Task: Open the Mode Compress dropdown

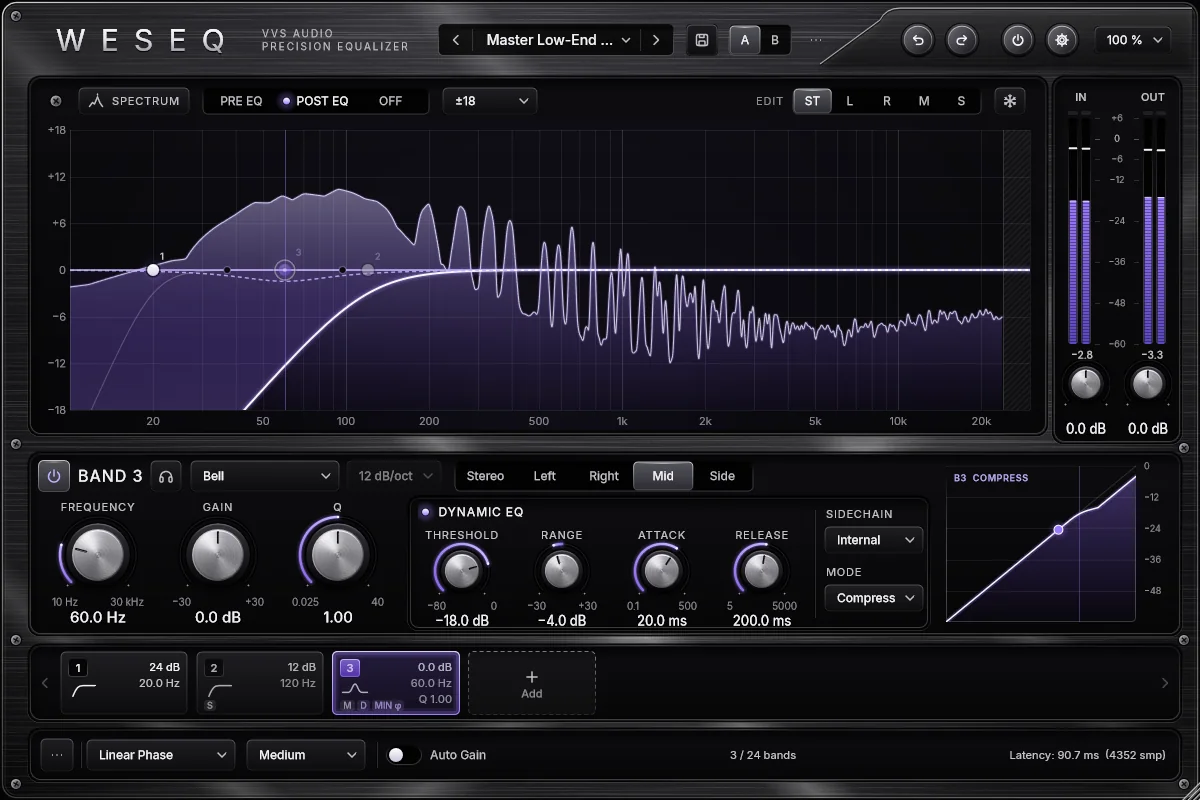Action: (x=873, y=598)
